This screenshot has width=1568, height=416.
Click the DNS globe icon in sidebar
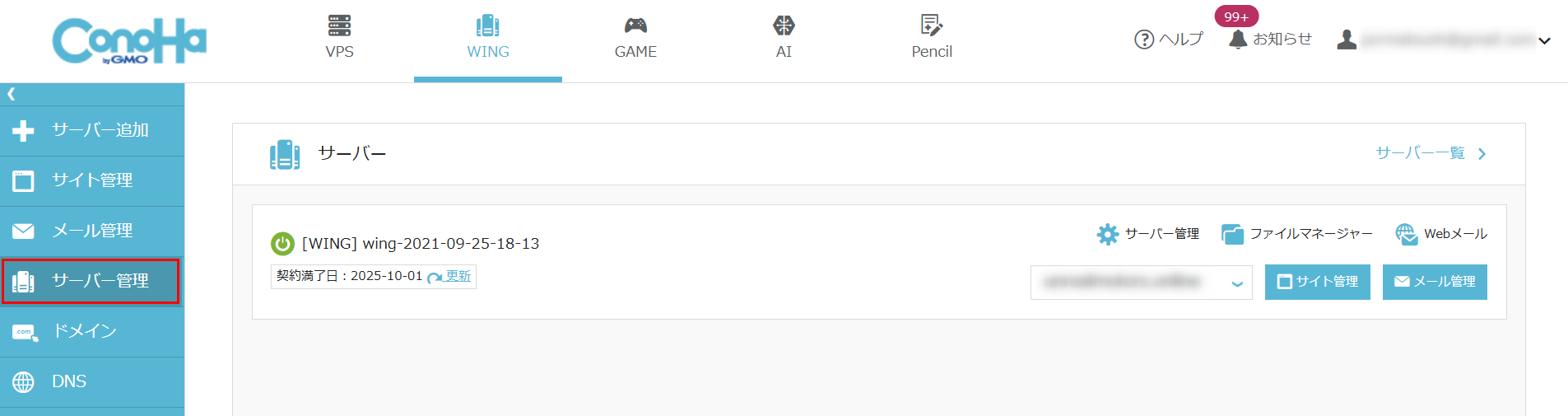[24, 381]
